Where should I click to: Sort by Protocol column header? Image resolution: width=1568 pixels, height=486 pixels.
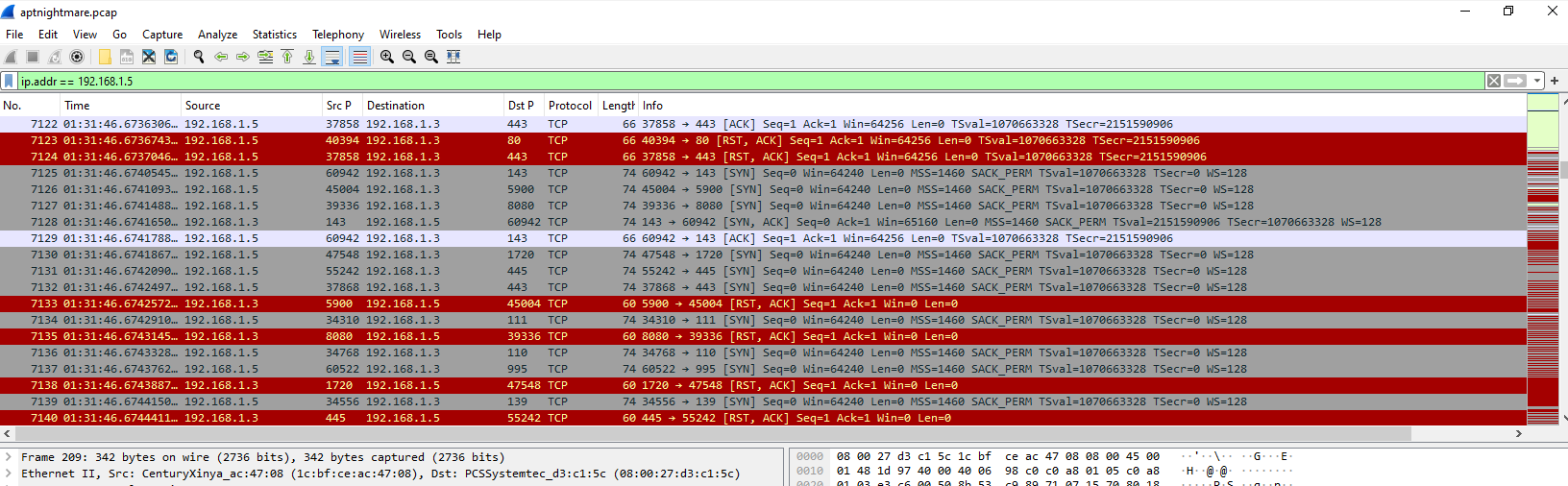tap(572, 106)
